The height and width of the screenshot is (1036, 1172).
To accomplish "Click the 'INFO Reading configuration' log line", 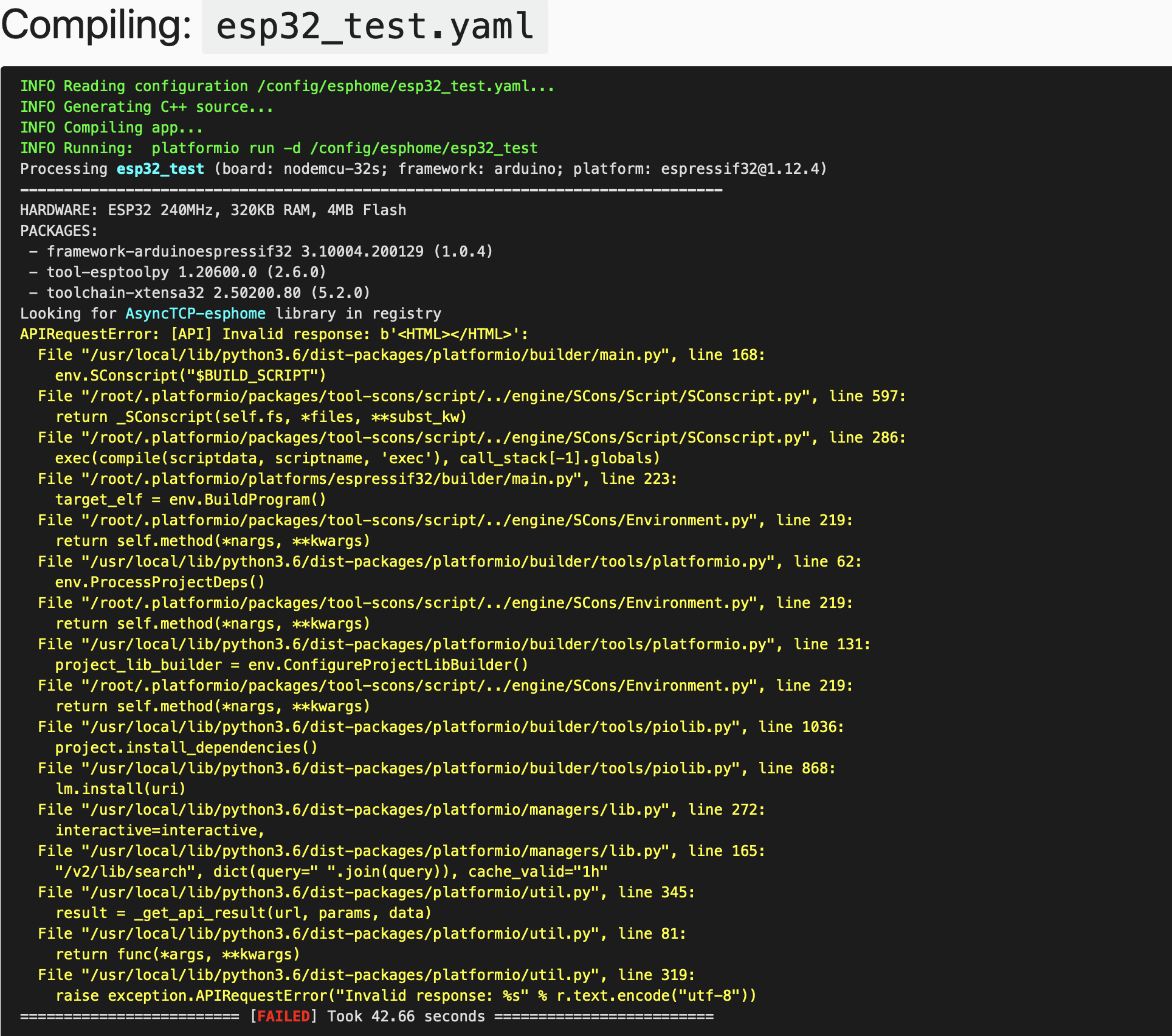I will (x=287, y=86).
